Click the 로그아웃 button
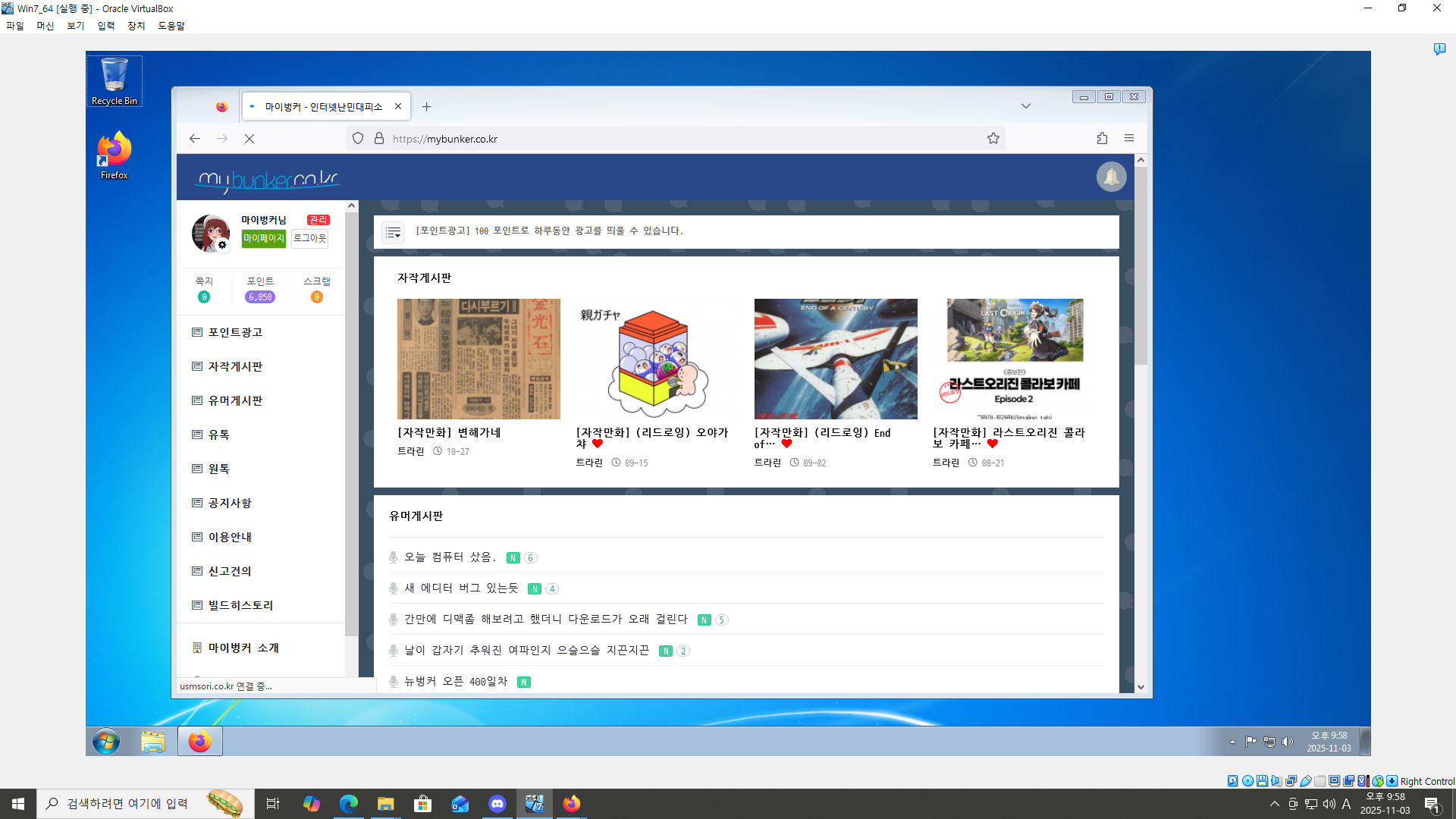This screenshot has width=1456, height=819. [x=309, y=238]
